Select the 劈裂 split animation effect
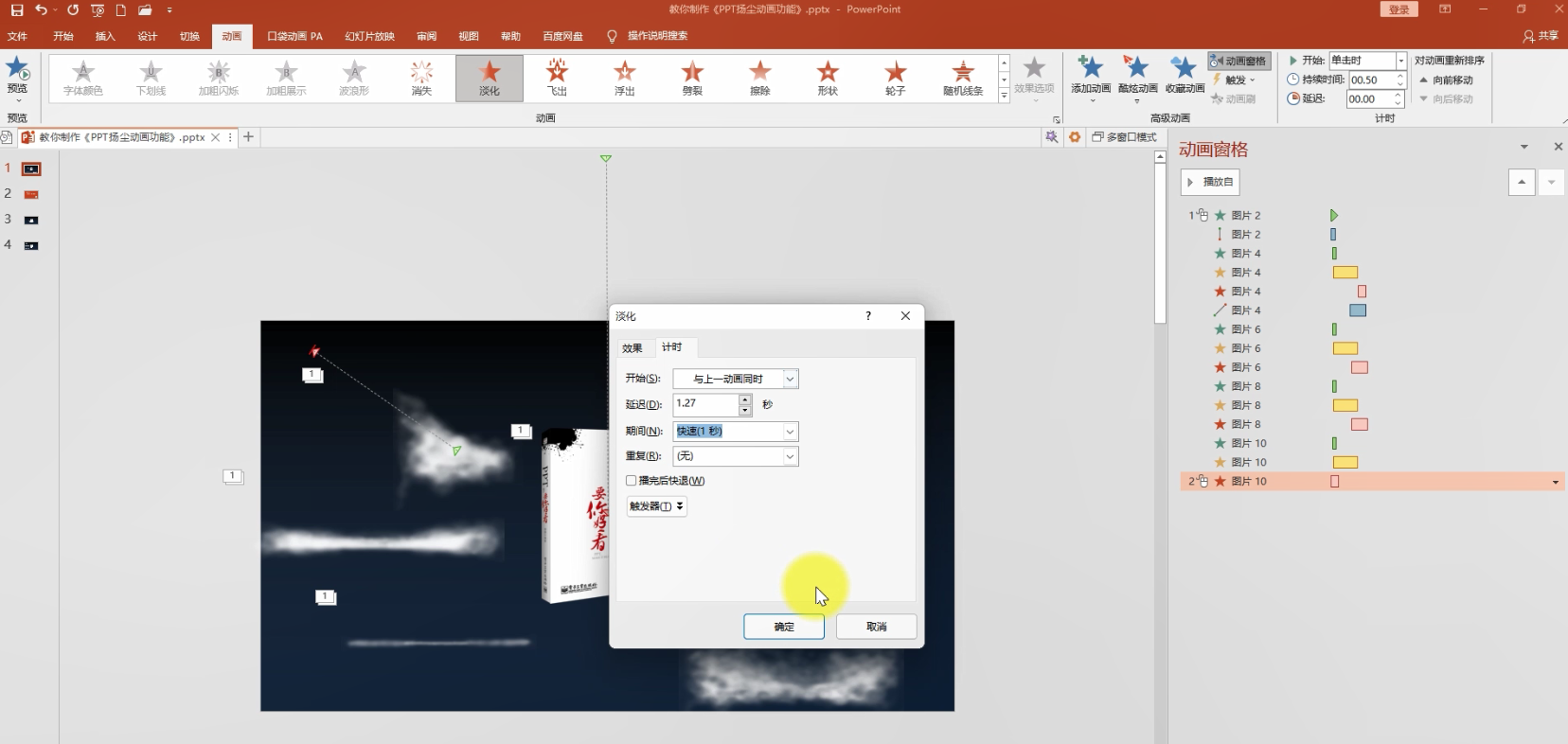 pos(692,78)
